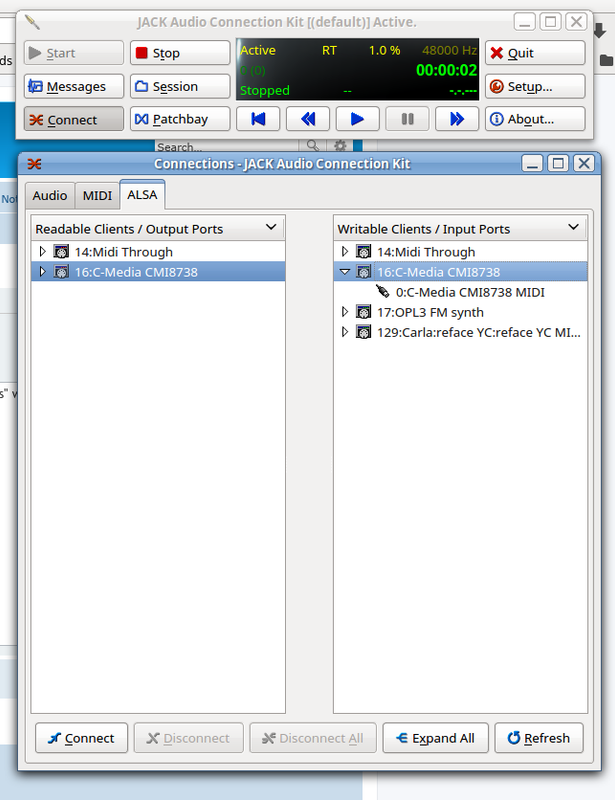Select the 0:C-Media CMI8738 MIDI port
Image resolution: width=615 pixels, height=800 pixels.
[x=460, y=292]
